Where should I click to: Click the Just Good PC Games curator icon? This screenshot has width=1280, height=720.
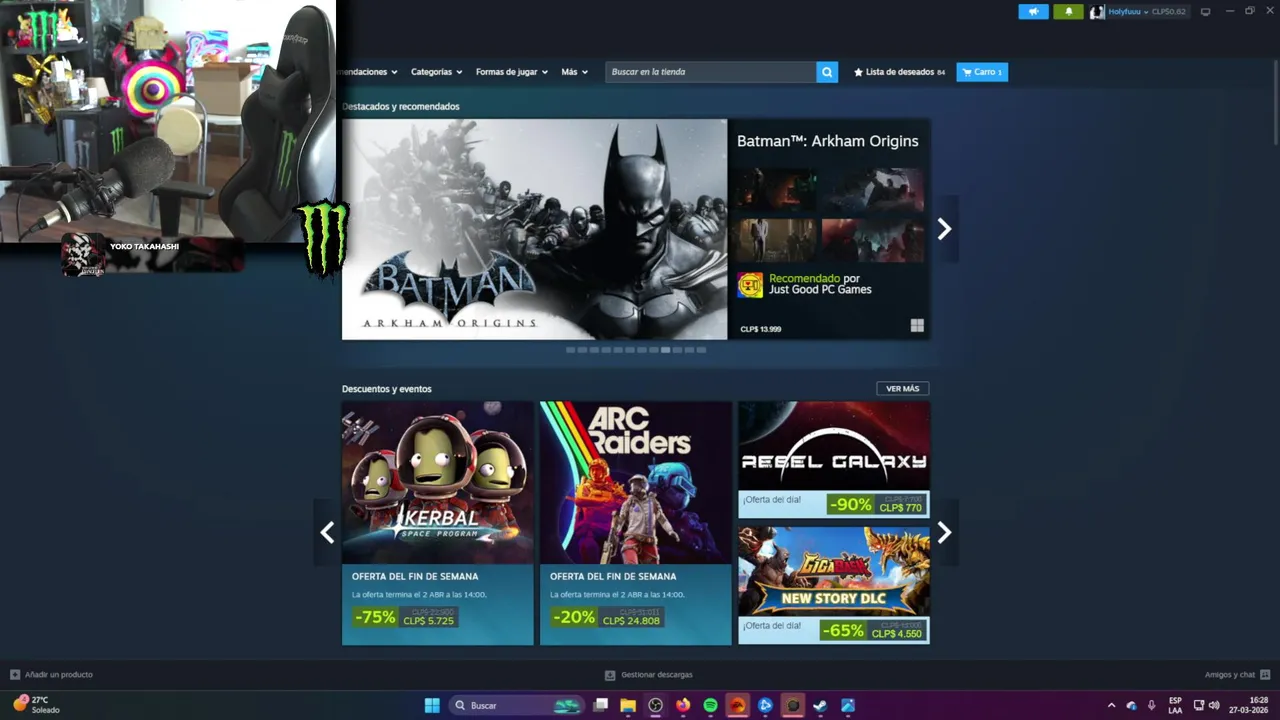[750, 285]
